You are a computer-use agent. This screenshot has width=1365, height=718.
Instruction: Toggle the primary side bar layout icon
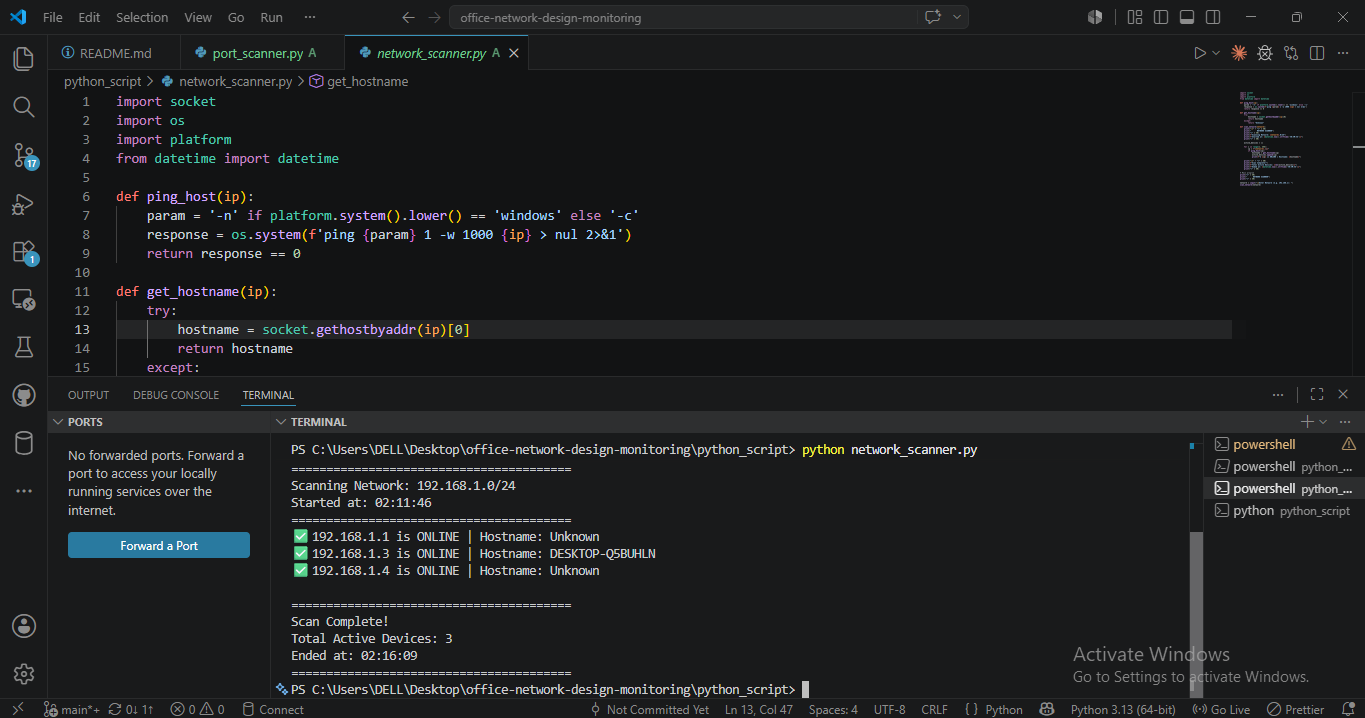[x=1161, y=17]
